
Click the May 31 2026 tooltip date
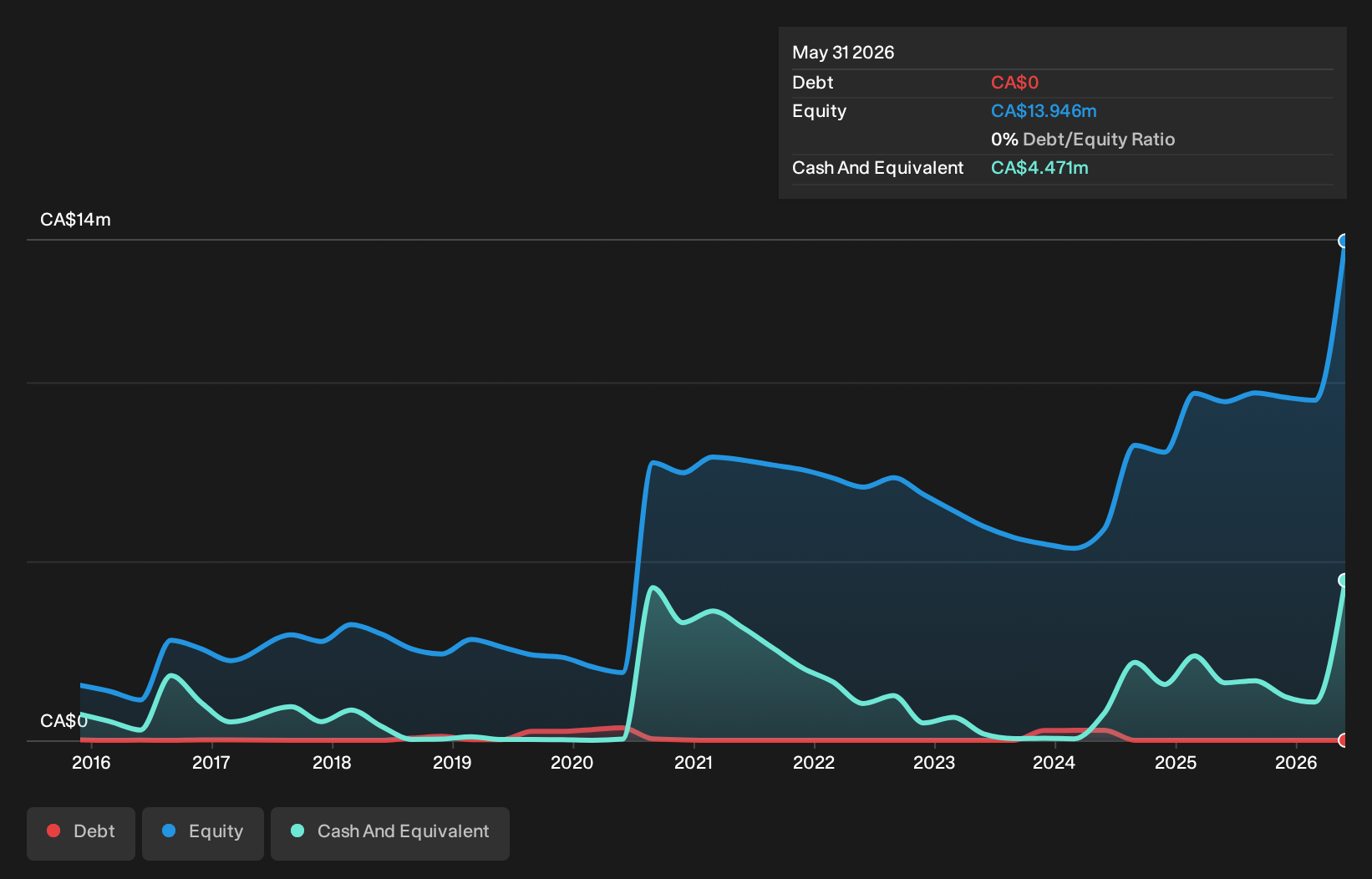tap(843, 53)
